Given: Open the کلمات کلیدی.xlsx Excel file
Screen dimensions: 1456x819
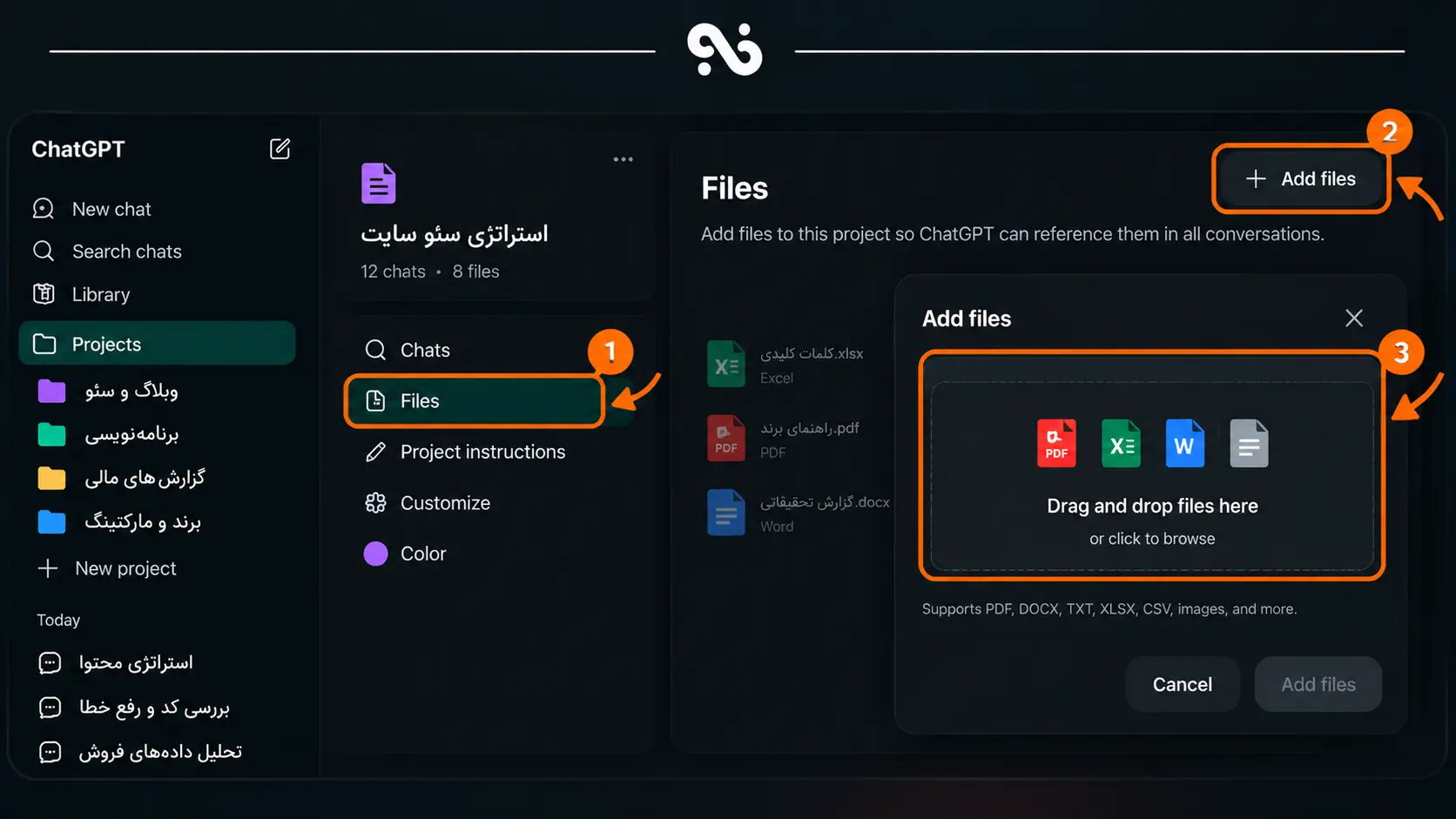Looking at the screenshot, I should coord(785,364).
